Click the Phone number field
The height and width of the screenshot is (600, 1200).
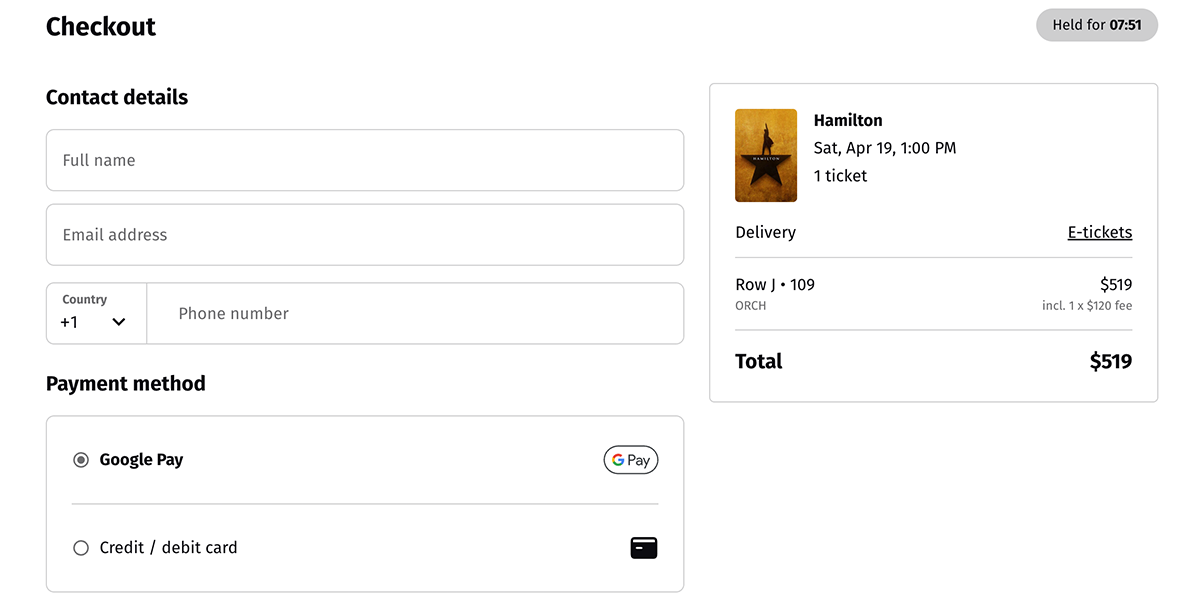[x=415, y=313]
